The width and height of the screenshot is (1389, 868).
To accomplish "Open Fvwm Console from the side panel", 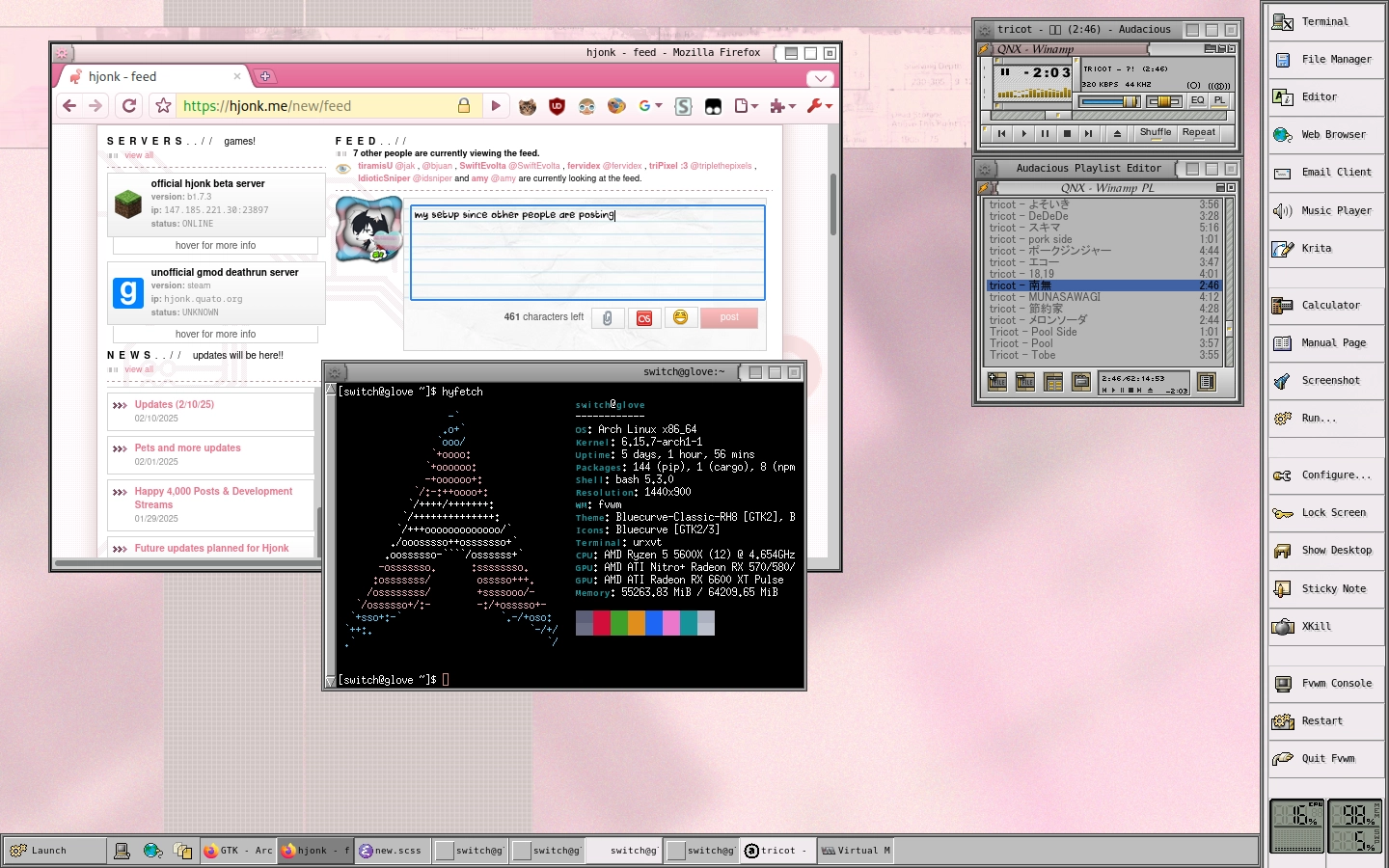I will click(x=1327, y=683).
